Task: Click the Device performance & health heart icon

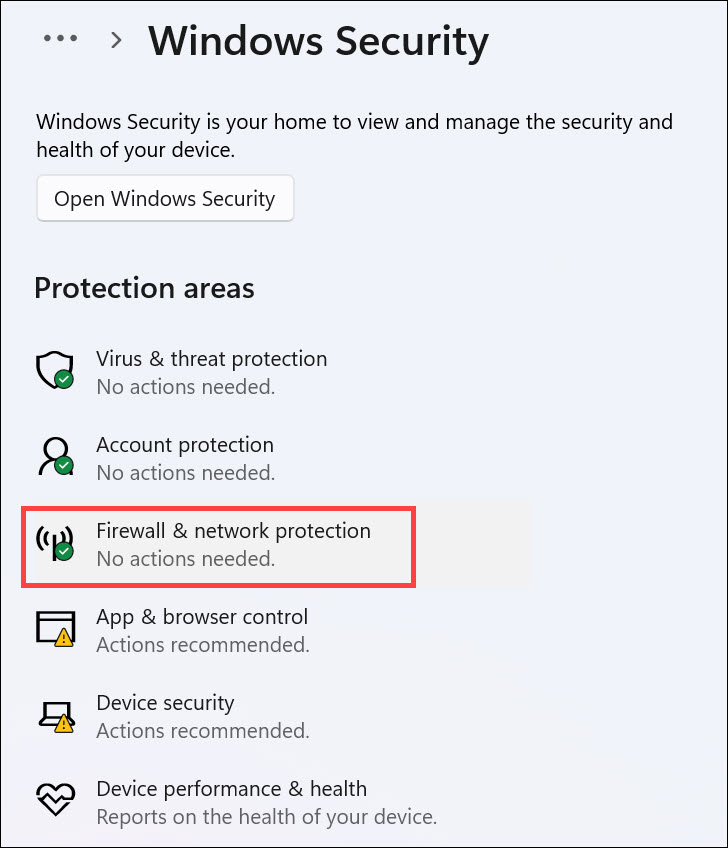Action: point(53,800)
